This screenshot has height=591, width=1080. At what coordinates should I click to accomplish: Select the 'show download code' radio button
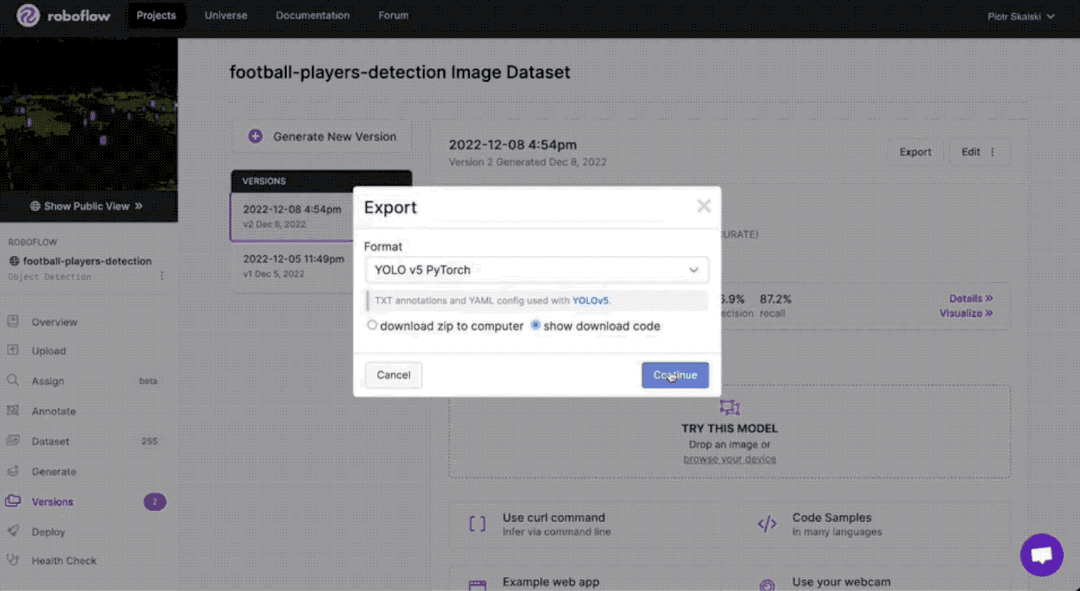535,325
